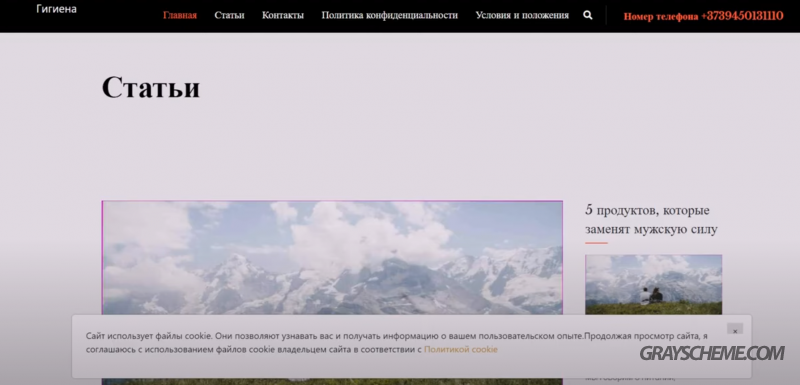Select Контакты in the top menu
This screenshot has width=800, height=385.
click(283, 15)
